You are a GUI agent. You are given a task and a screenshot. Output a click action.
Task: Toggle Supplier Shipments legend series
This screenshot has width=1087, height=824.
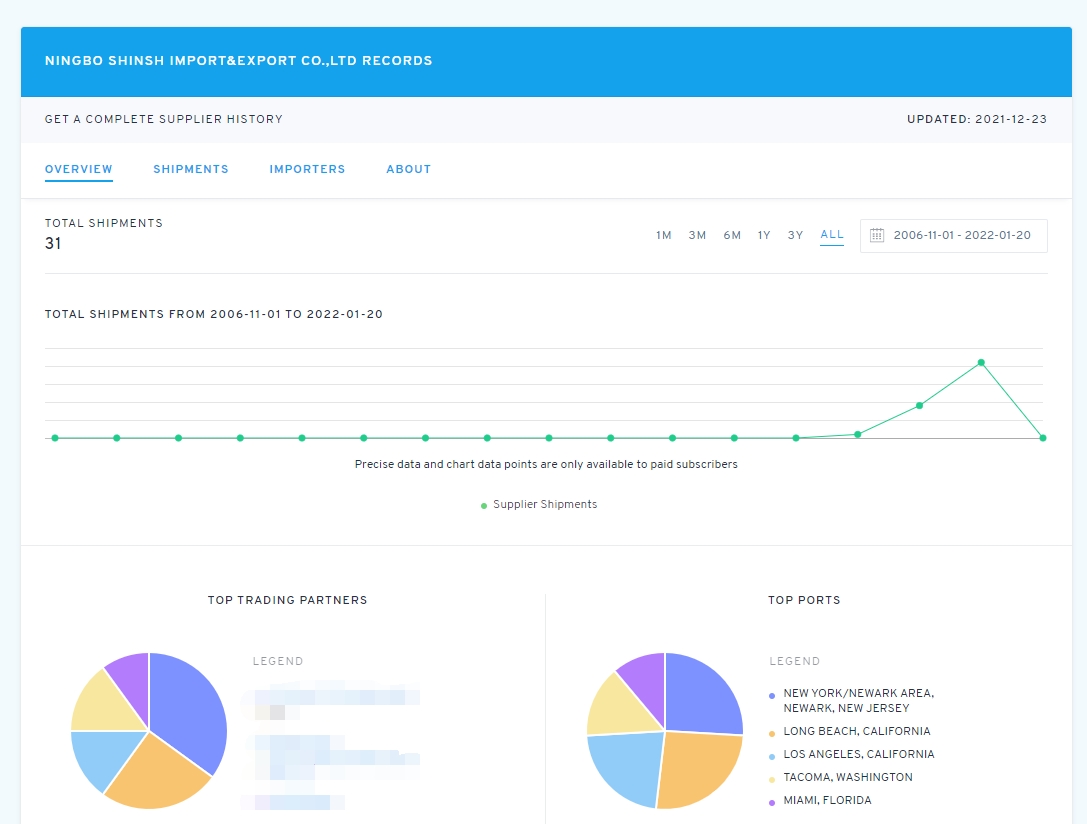pos(539,505)
